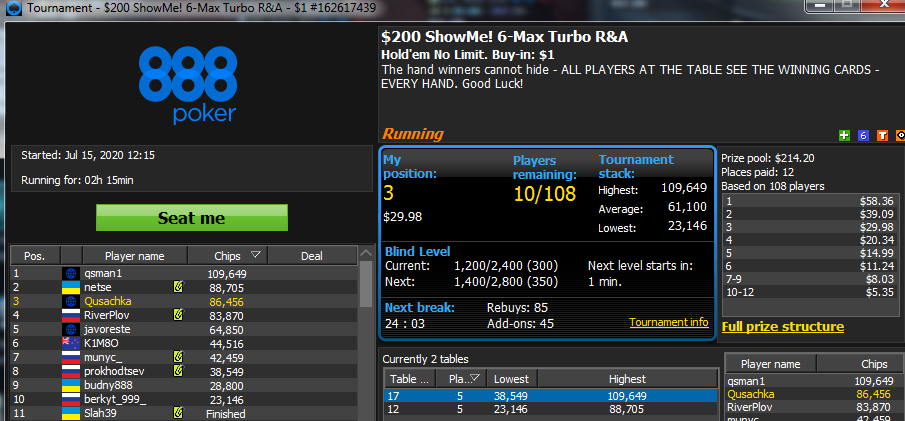Select player netse in standings
This screenshot has height=421, width=905.
click(184, 287)
